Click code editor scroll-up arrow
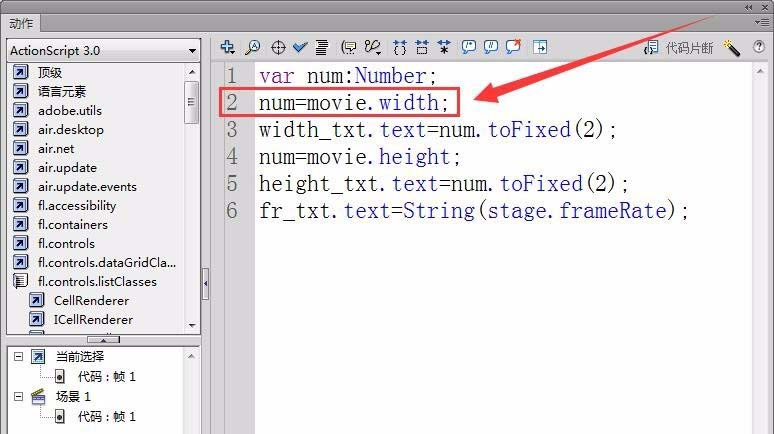Screen dimensions: 774x434 click(x=760, y=72)
